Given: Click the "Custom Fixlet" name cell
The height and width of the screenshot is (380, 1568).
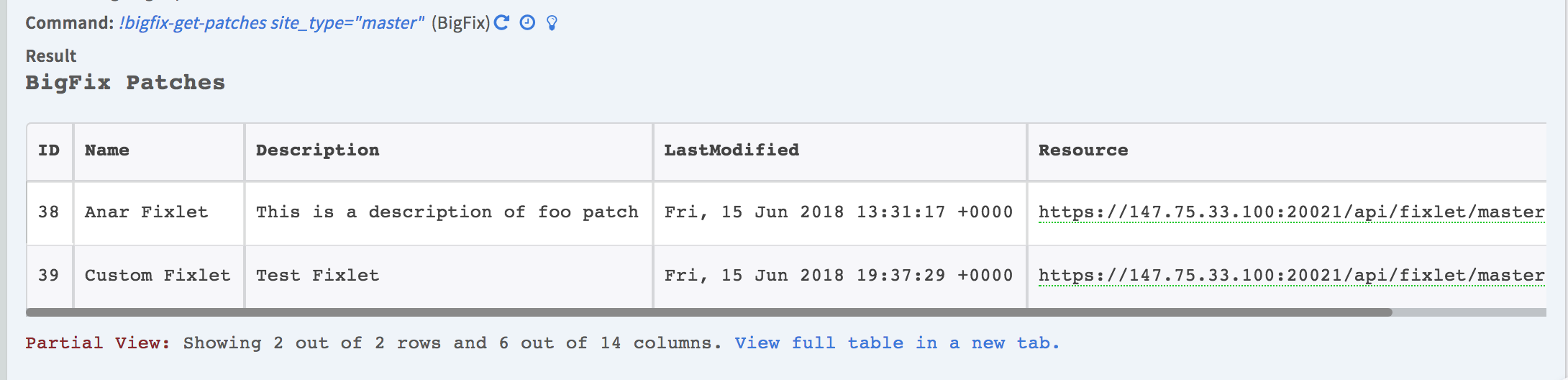Looking at the screenshot, I should (x=158, y=276).
